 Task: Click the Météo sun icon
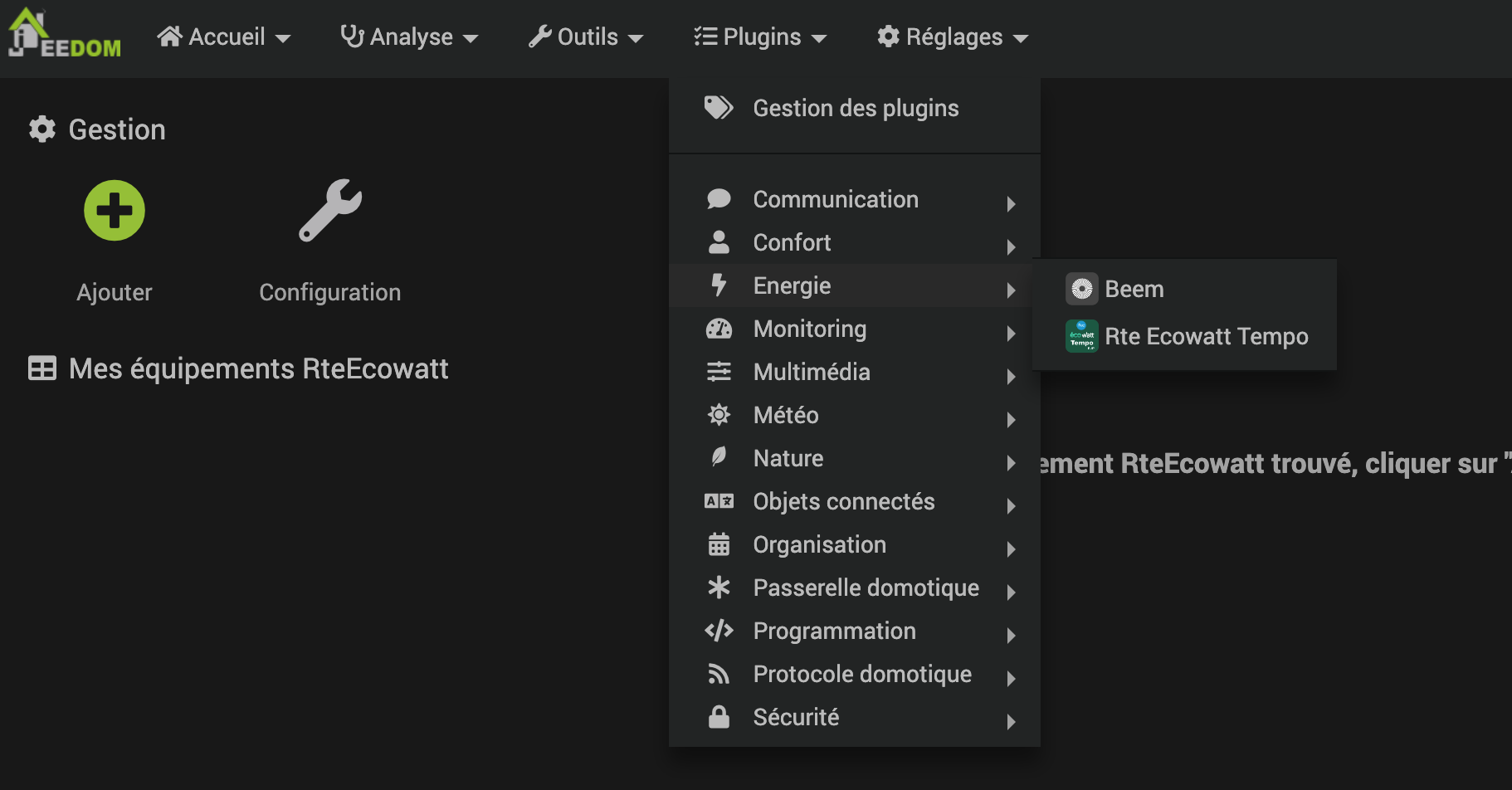719,414
